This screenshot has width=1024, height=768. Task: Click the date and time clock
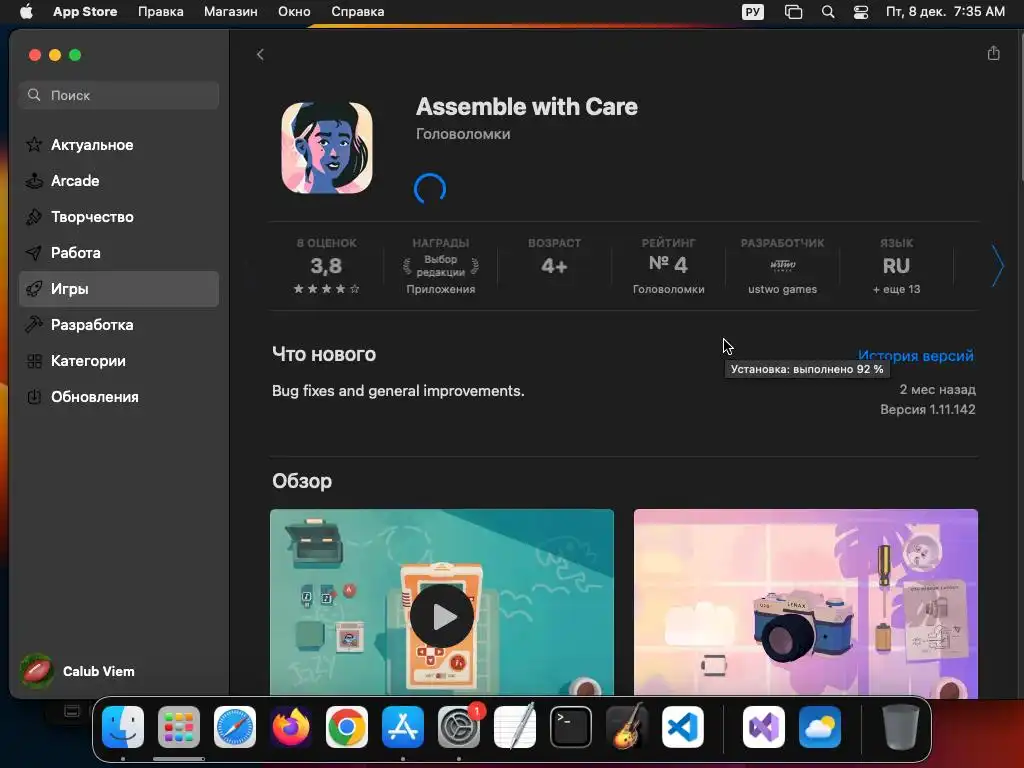945,12
